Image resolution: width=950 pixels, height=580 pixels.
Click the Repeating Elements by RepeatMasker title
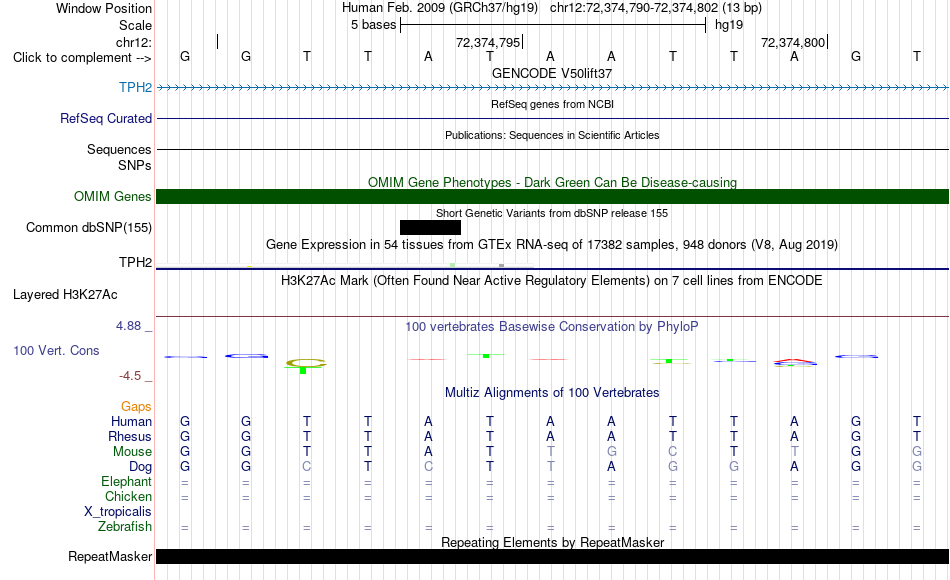tap(552, 542)
